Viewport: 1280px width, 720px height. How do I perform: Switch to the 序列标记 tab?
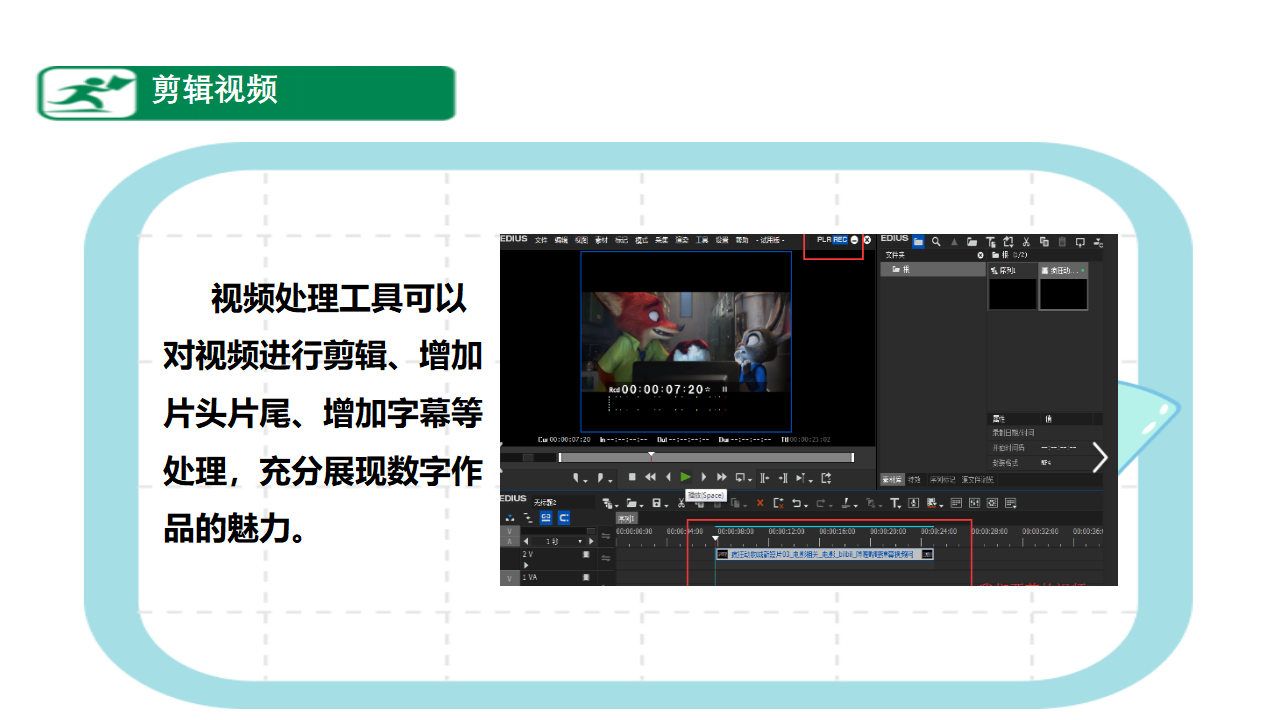coord(943,480)
